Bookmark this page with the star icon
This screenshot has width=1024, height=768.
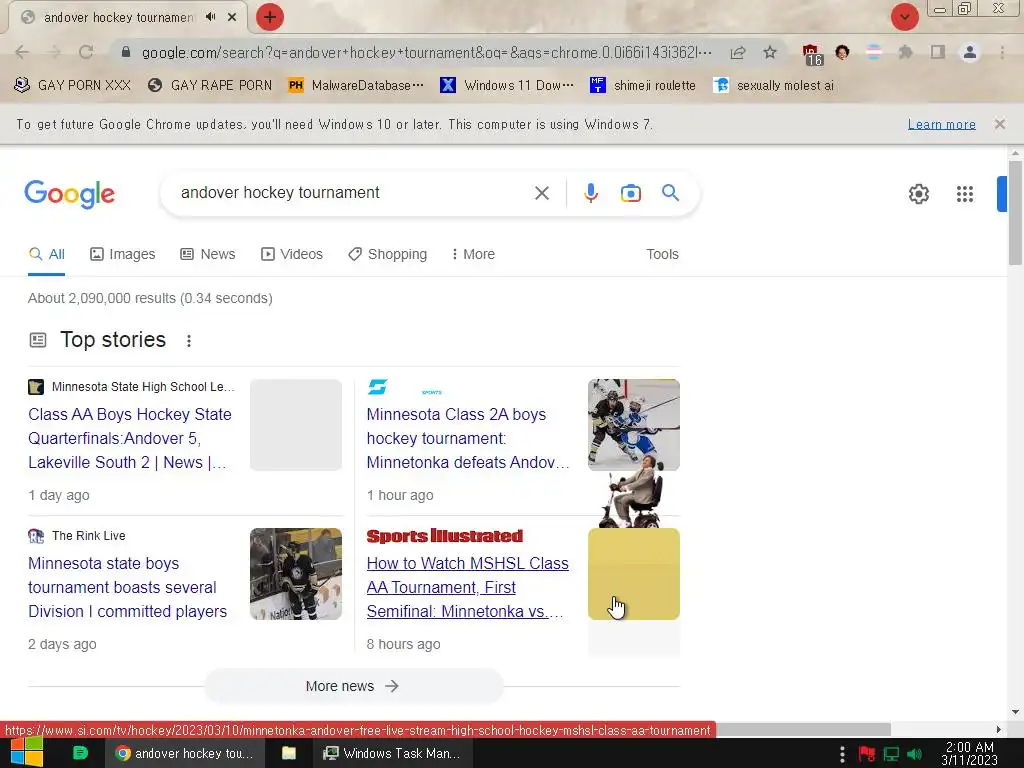tap(770, 52)
